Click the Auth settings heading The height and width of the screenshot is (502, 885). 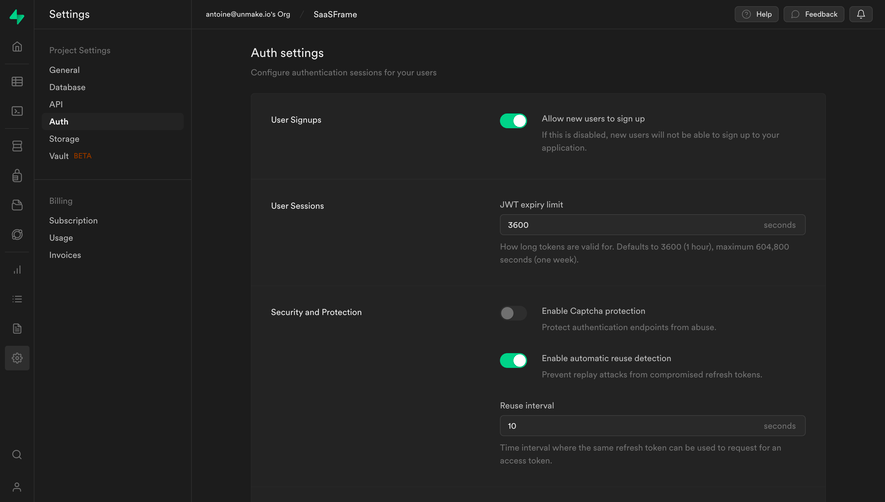tap(287, 53)
